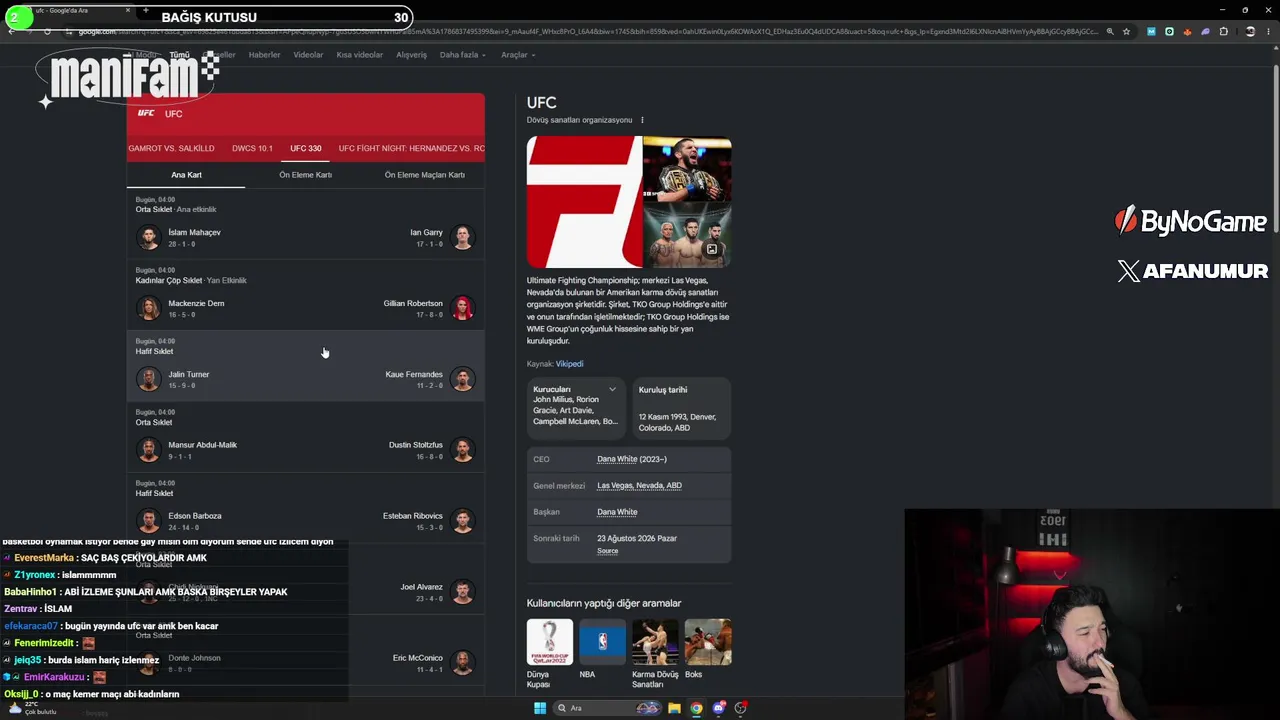Open the Alışveriş search tab
This screenshot has width=1280, height=720.
411,55
